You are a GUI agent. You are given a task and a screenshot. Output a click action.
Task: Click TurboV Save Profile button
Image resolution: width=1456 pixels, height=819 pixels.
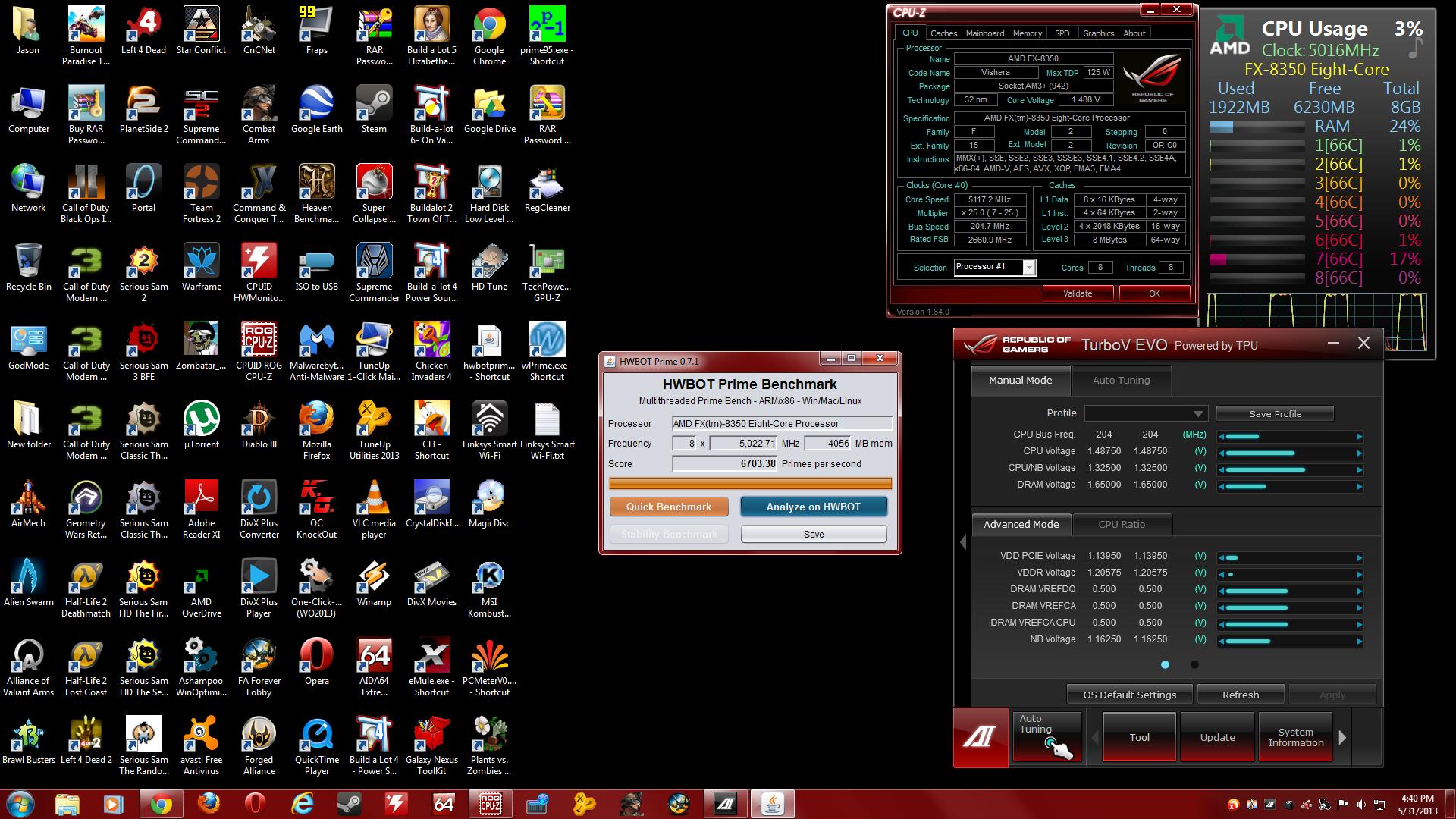[x=1275, y=414]
